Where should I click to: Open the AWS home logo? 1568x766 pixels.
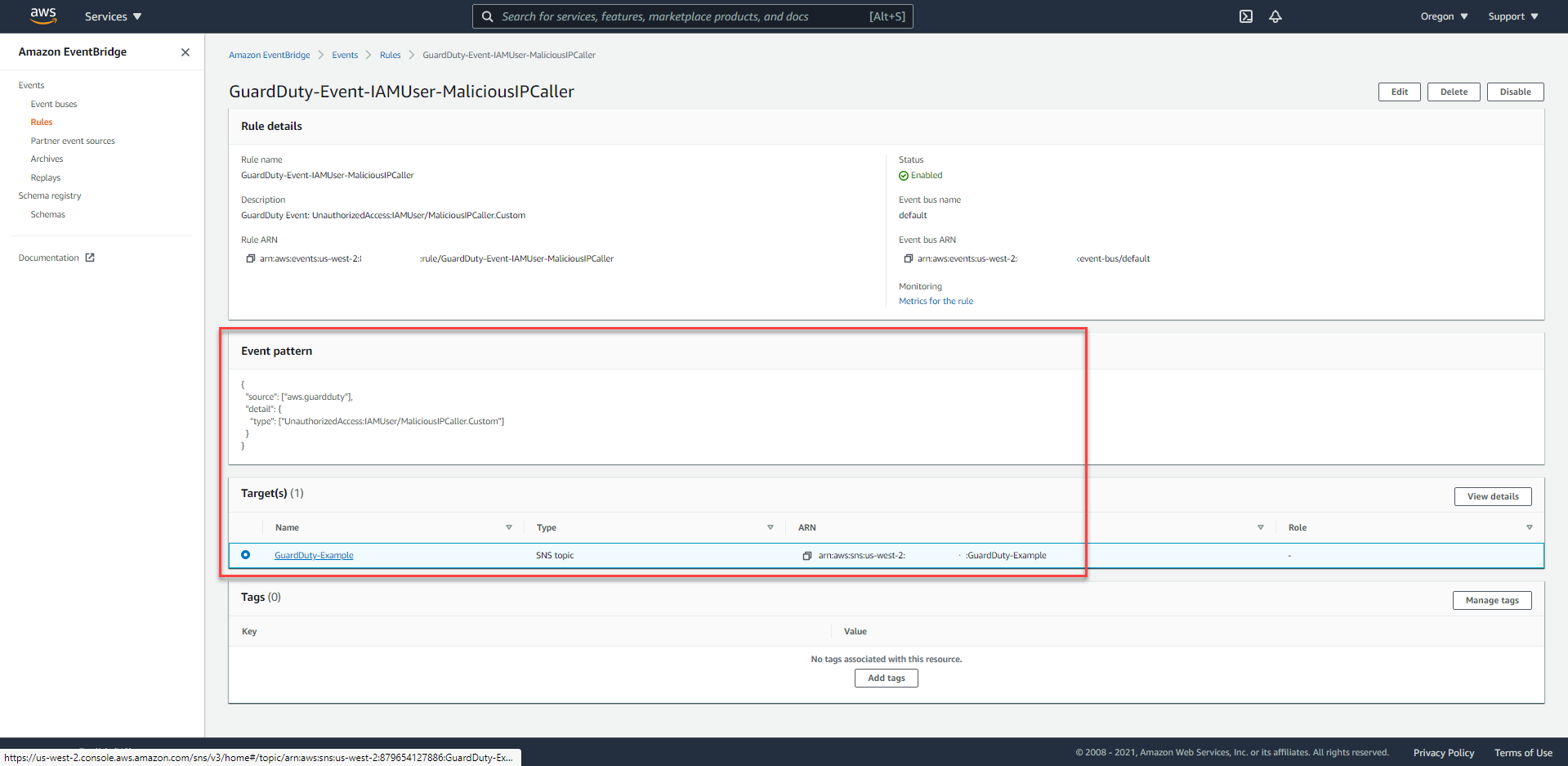click(x=43, y=16)
